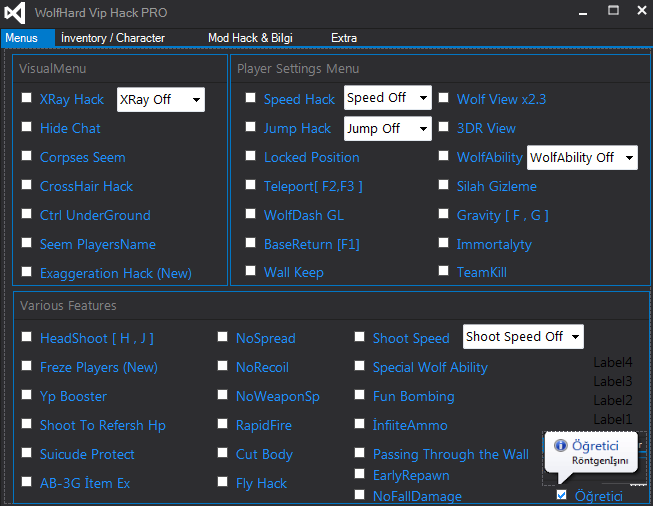The height and width of the screenshot is (506, 653).
Task: Tick Gravity [ F , G ] checkbox
Action: [x=444, y=214]
